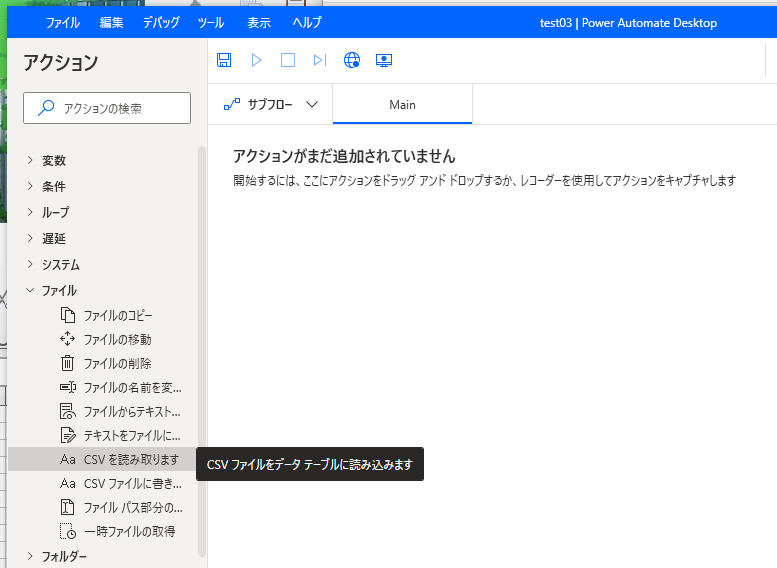Image resolution: width=777 pixels, height=568 pixels.
Task: Expand the 変数 action group
Action: 30,160
